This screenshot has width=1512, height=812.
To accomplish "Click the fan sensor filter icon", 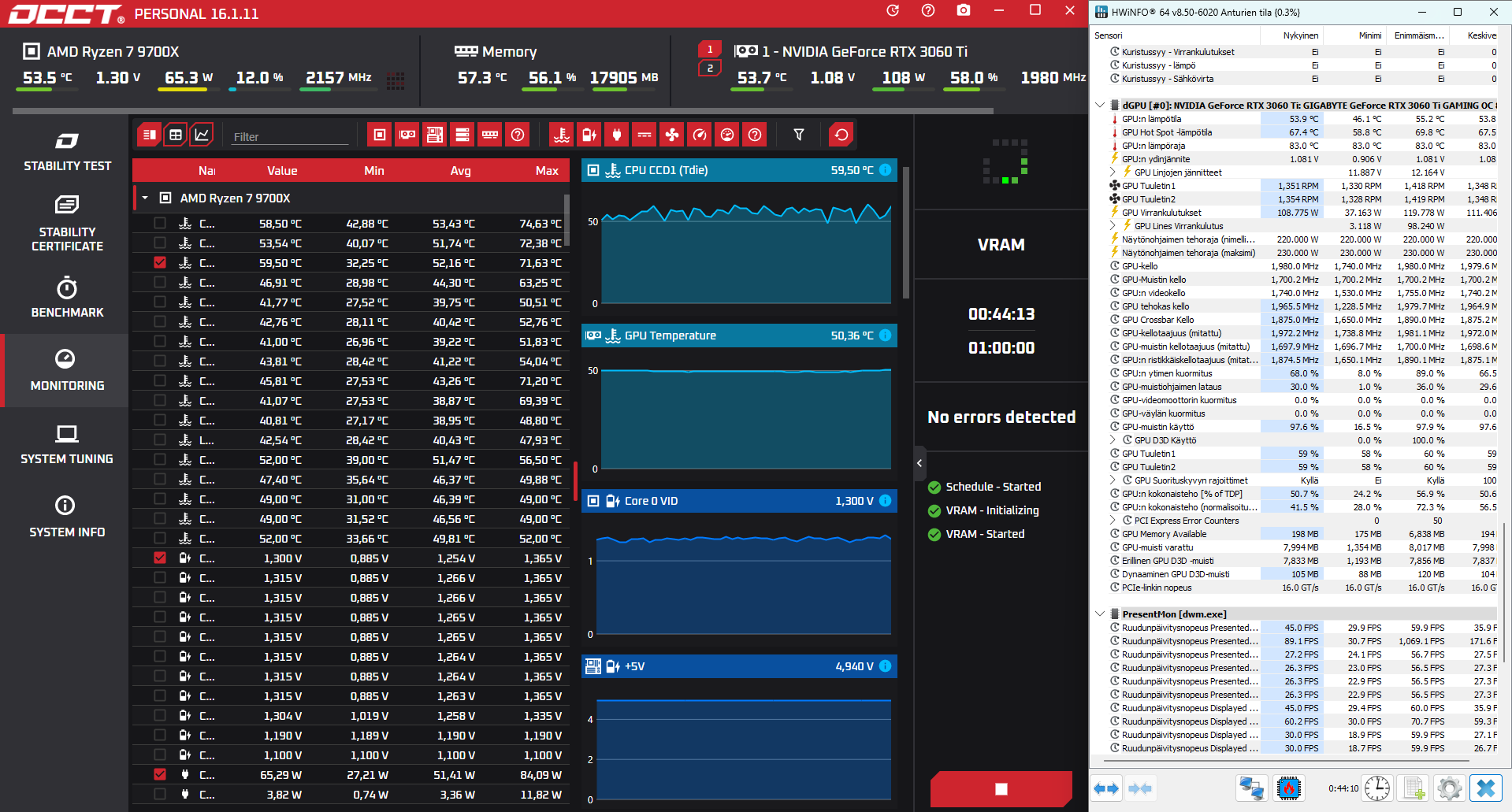I will [671, 135].
